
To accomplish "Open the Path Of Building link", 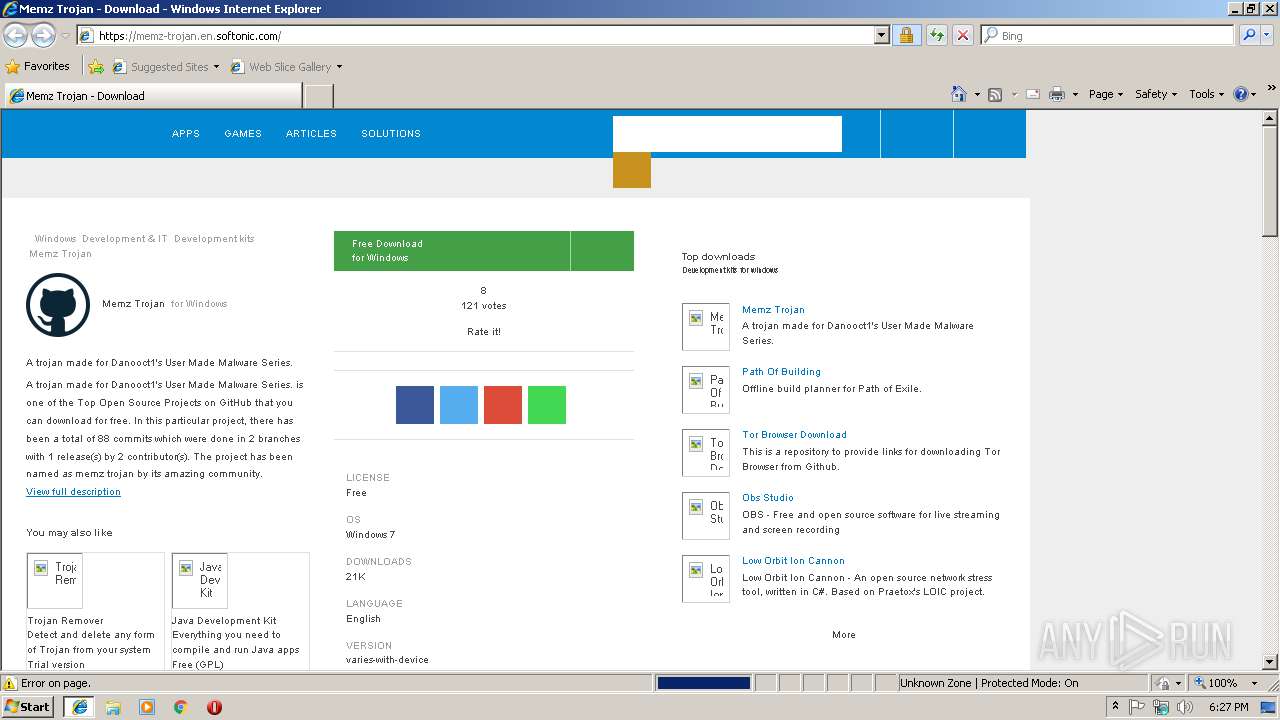I will pyautogui.click(x=781, y=372).
